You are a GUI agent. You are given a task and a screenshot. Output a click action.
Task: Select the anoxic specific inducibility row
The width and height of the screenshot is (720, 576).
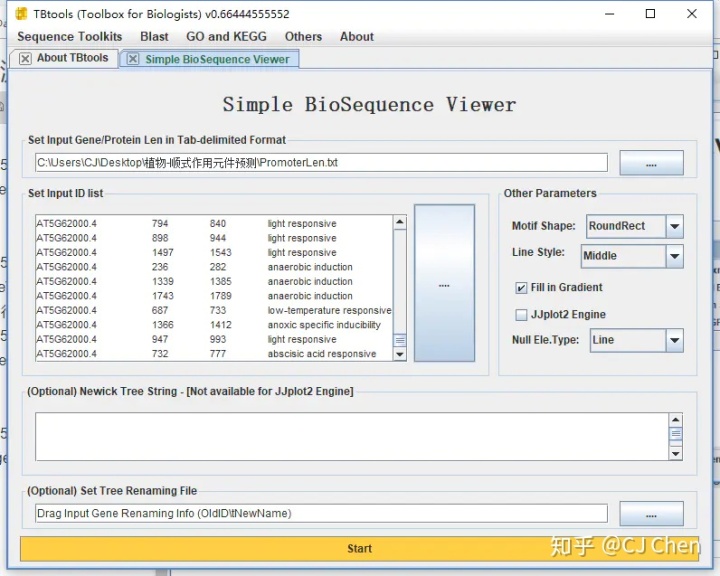click(x=214, y=325)
